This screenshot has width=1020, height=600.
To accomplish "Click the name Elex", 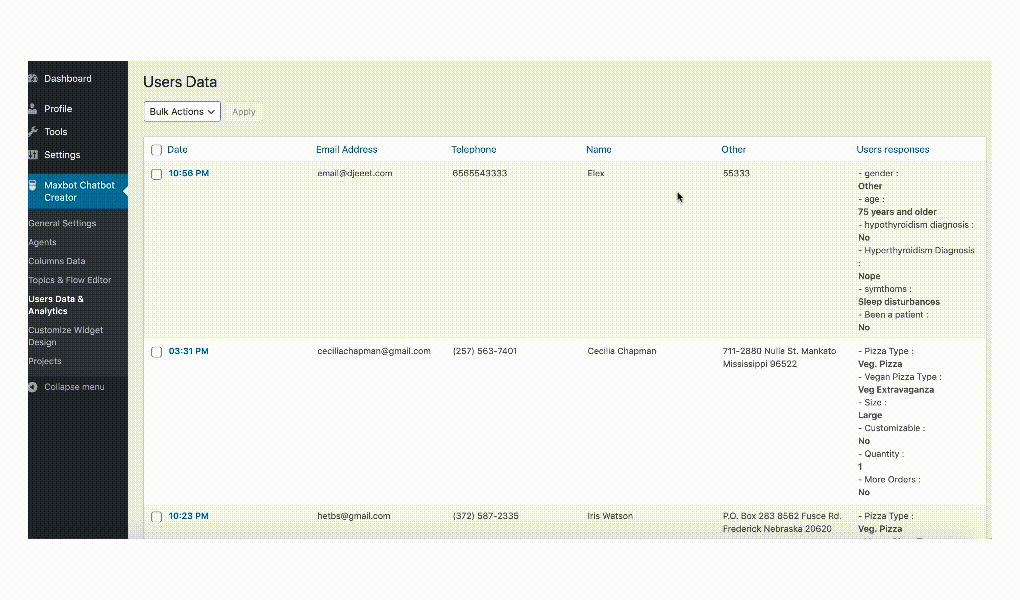I will click(x=596, y=173).
